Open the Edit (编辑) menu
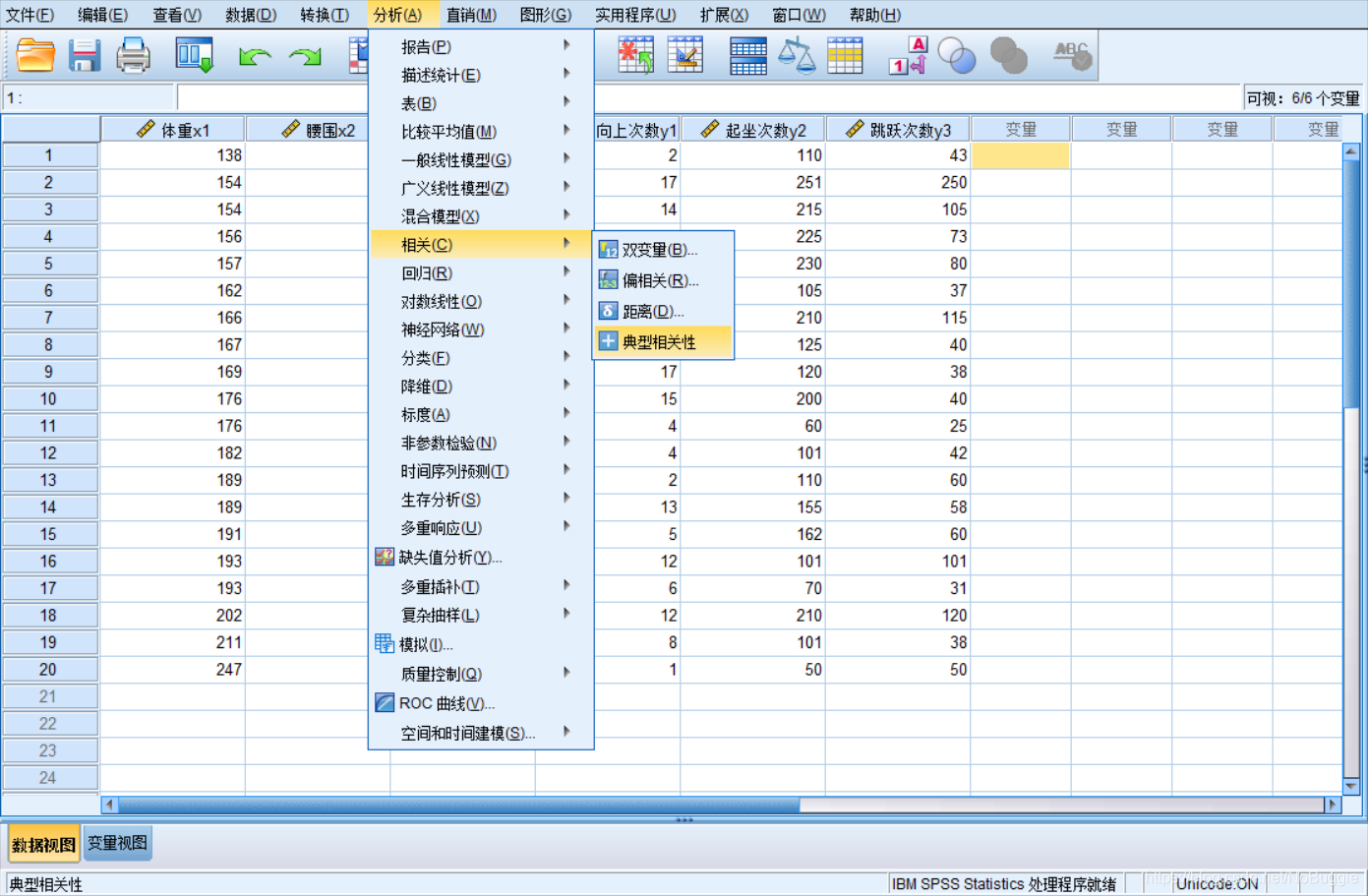Image resolution: width=1368 pixels, height=896 pixels. (x=102, y=15)
